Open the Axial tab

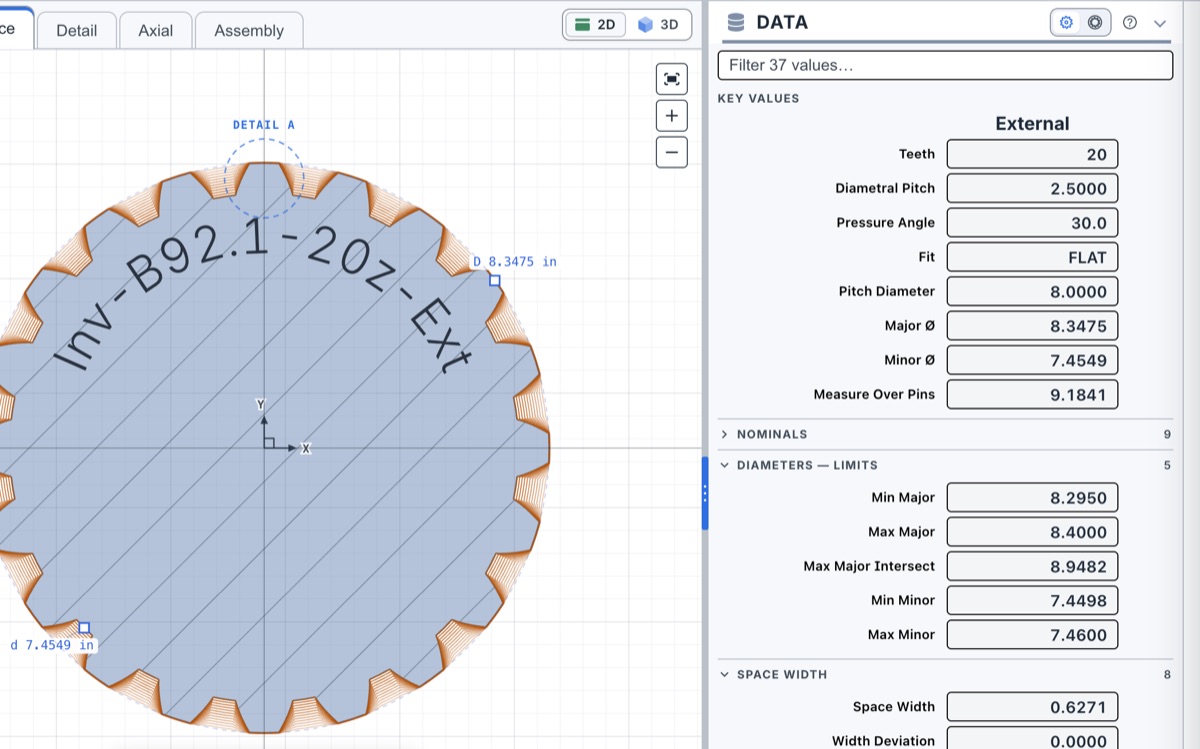[x=156, y=30]
